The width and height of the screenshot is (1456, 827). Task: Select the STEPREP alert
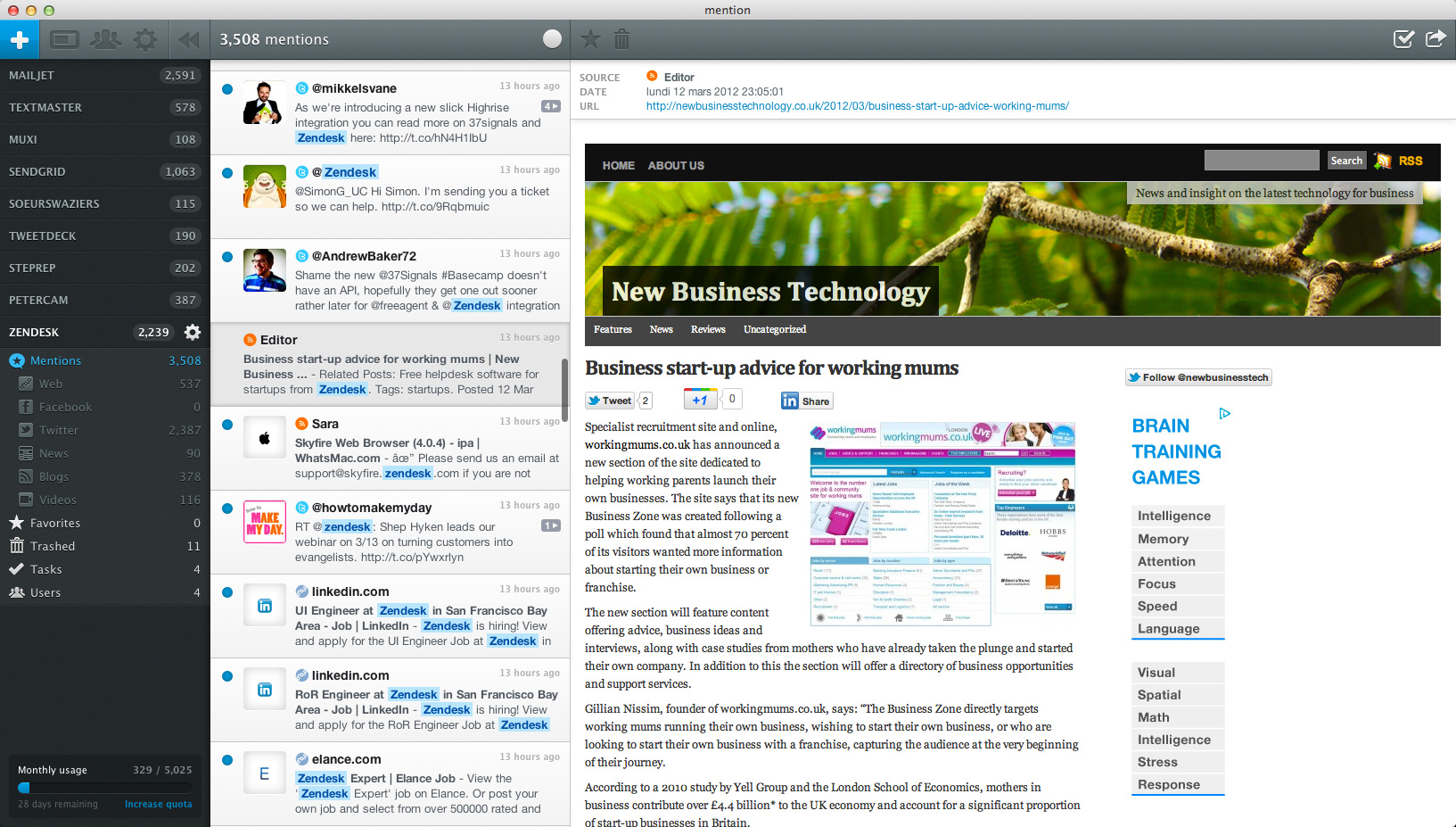[x=104, y=268]
